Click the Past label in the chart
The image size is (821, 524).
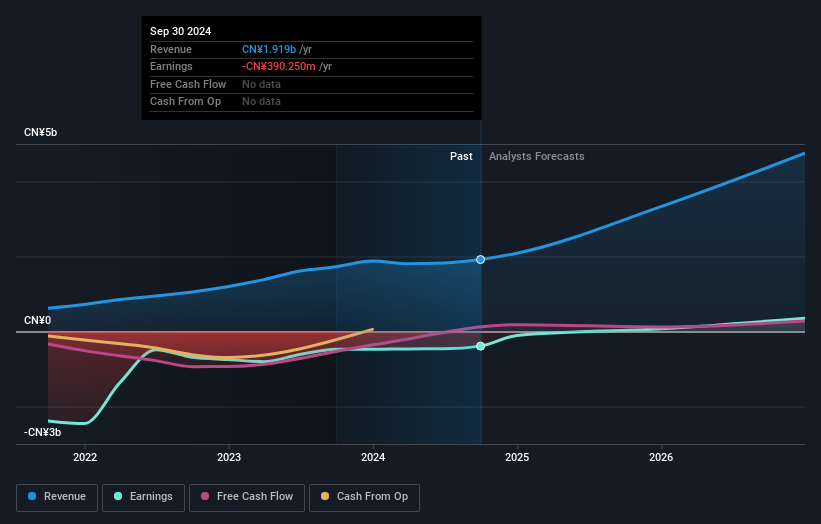(461, 157)
